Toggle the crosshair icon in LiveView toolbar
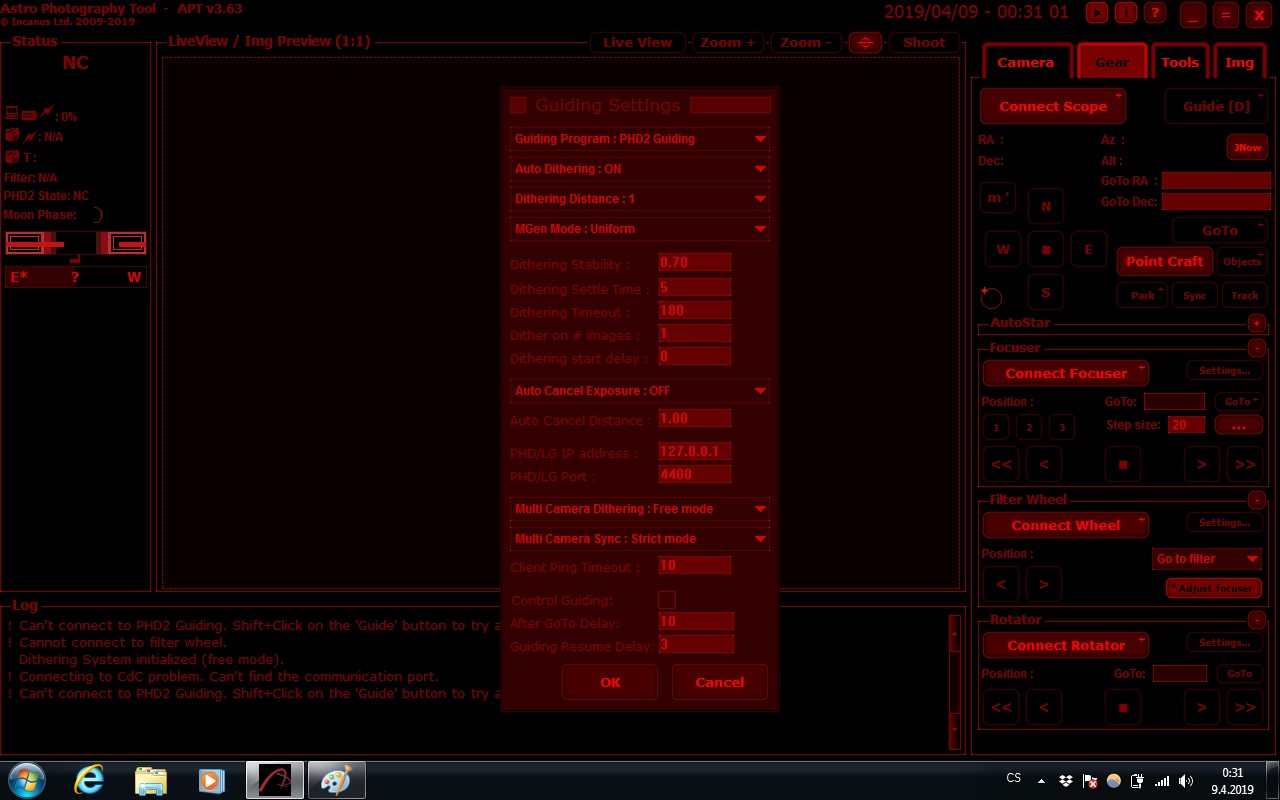 866,42
